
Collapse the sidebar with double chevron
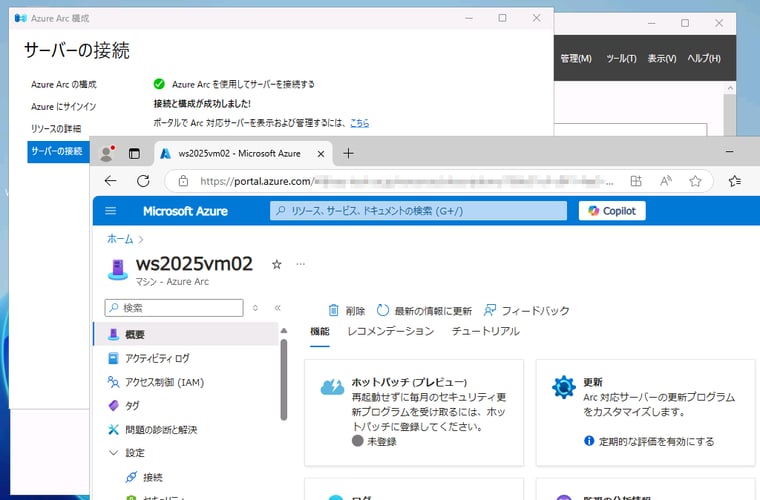point(278,308)
